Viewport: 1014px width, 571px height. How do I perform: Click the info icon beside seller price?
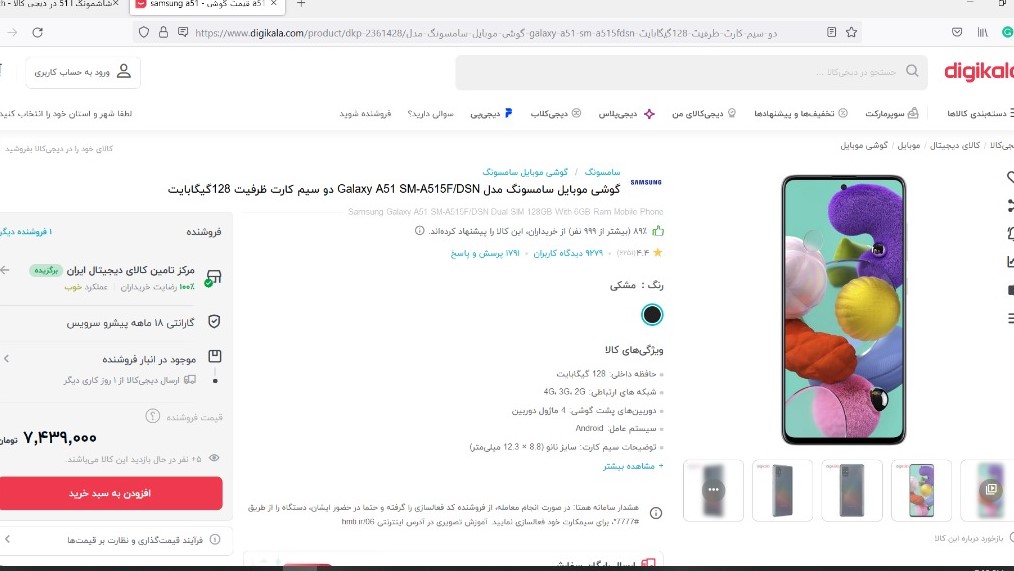tap(153, 416)
